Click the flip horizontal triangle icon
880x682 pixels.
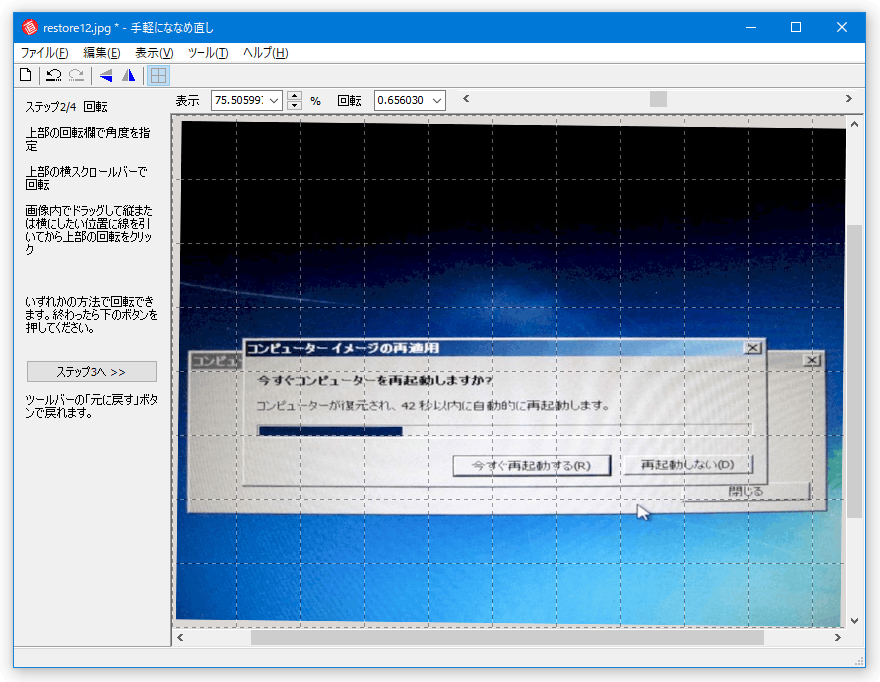coord(129,75)
